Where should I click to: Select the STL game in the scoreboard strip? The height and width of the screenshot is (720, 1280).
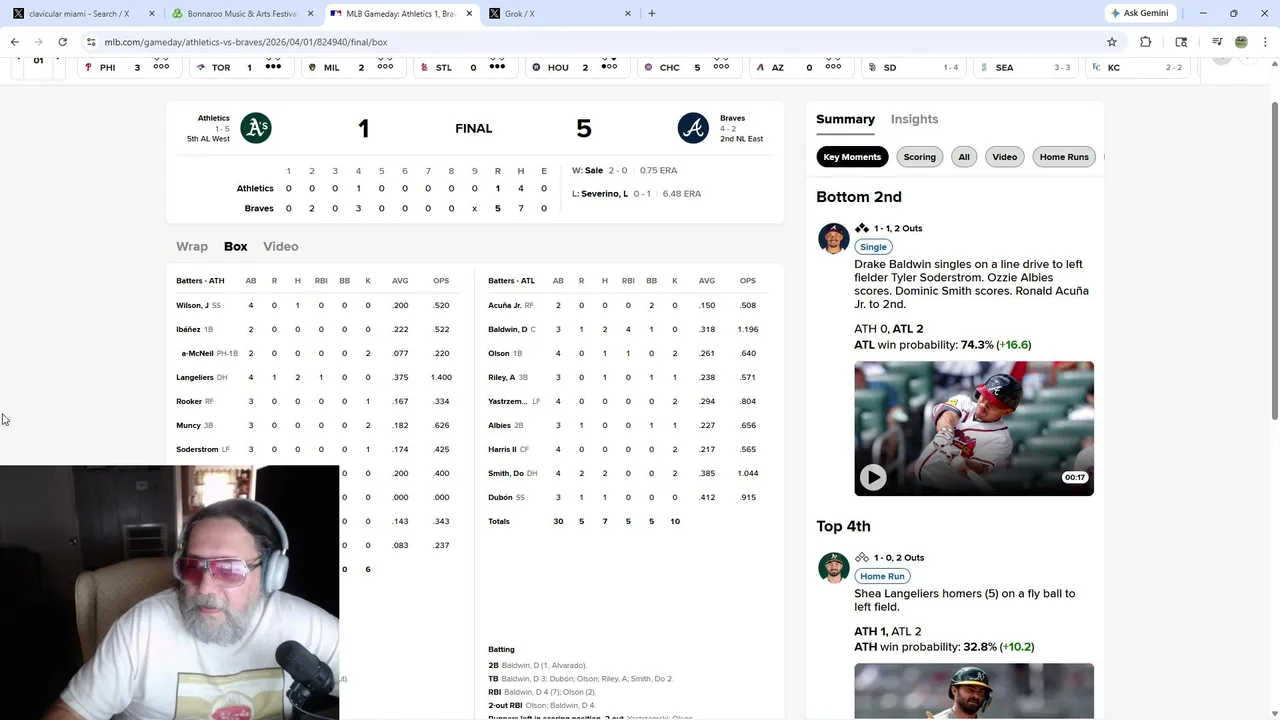pyautogui.click(x=464, y=67)
